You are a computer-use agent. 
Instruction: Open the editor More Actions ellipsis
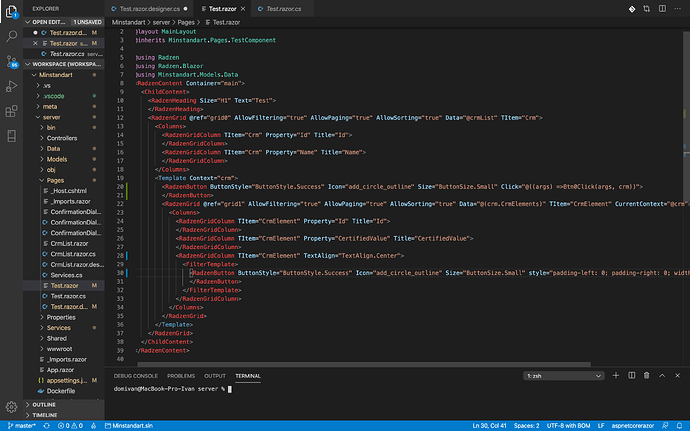click(x=678, y=8)
